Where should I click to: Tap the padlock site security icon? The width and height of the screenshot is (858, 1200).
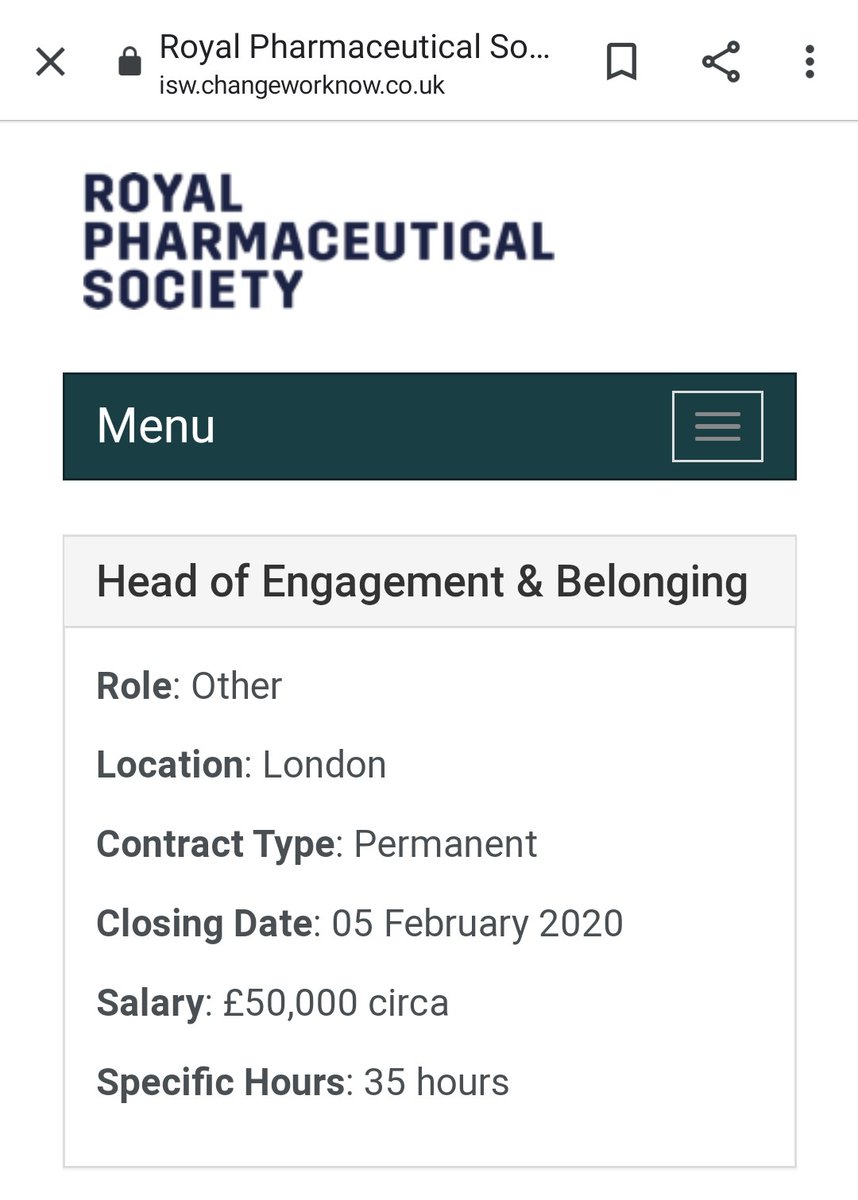(129, 63)
